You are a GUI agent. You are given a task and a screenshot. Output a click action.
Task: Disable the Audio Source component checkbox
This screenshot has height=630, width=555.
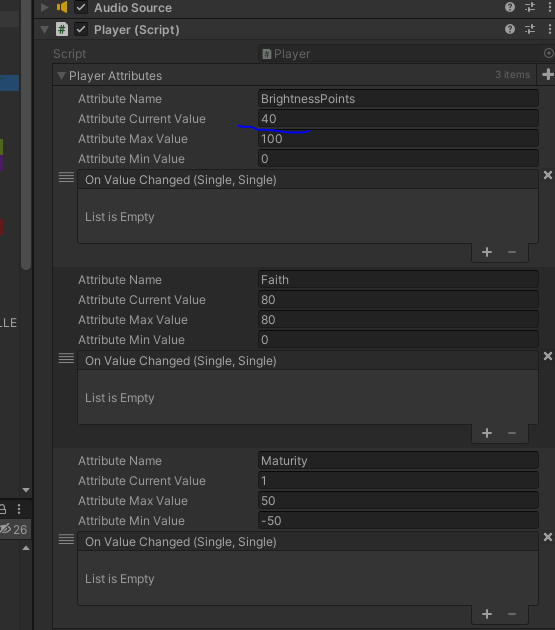81,7
